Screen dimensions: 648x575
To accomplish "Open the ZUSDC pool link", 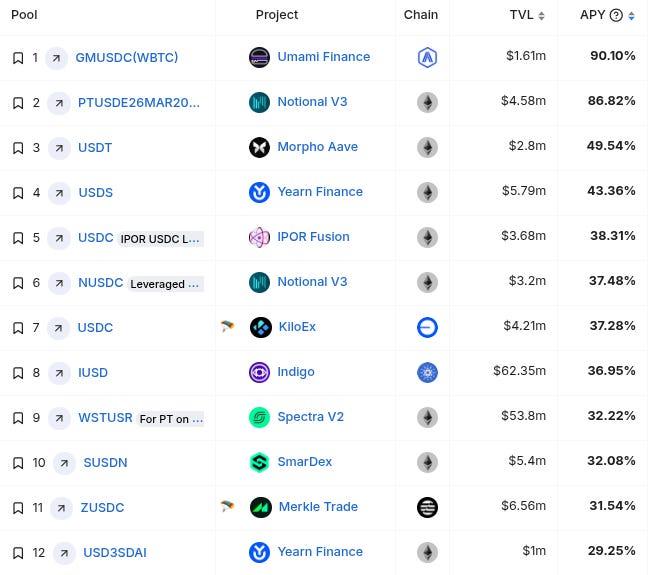I will coord(102,508).
